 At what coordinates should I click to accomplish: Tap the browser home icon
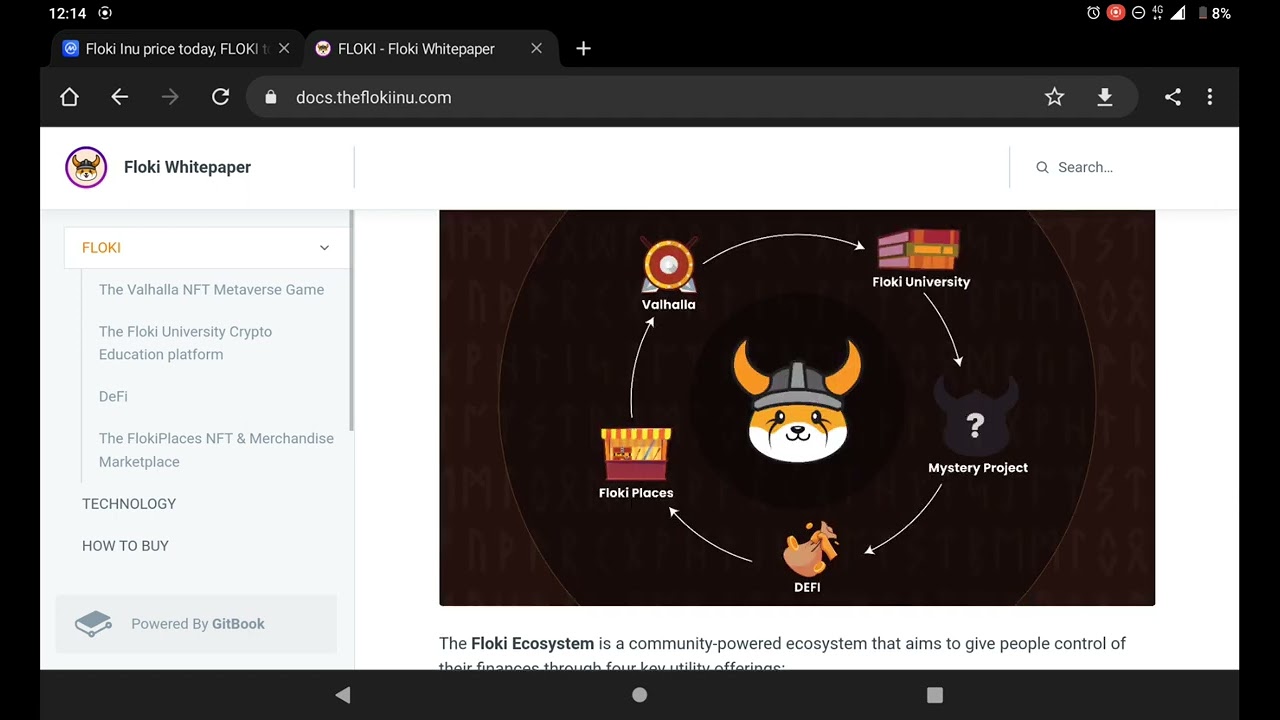[69, 97]
